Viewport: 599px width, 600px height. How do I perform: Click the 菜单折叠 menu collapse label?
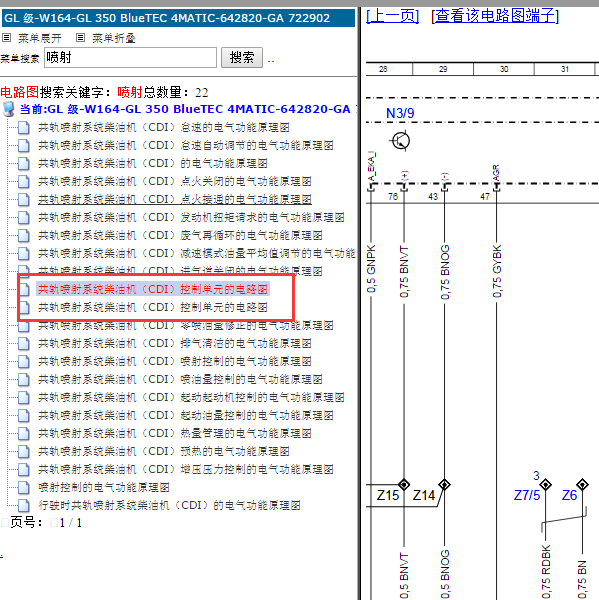click(114, 38)
